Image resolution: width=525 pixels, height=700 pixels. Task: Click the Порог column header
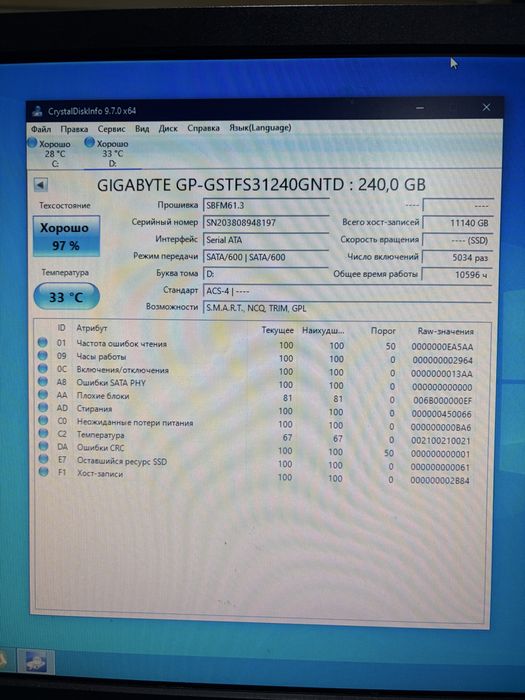pyautogui.click(x=383, y=331)
